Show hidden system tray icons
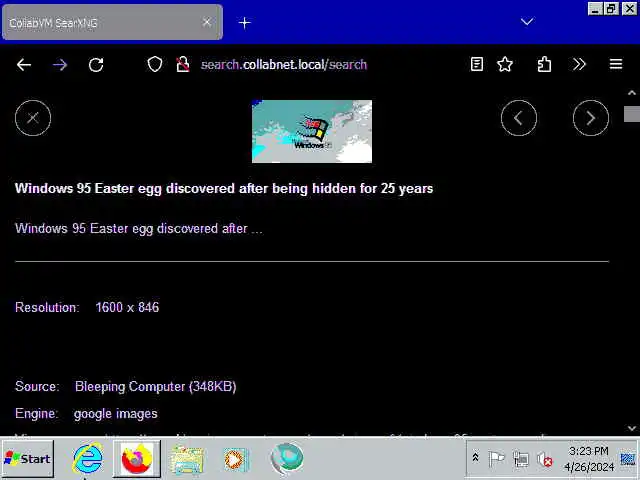This screenshot has height=480, width=640. point(475,458)
